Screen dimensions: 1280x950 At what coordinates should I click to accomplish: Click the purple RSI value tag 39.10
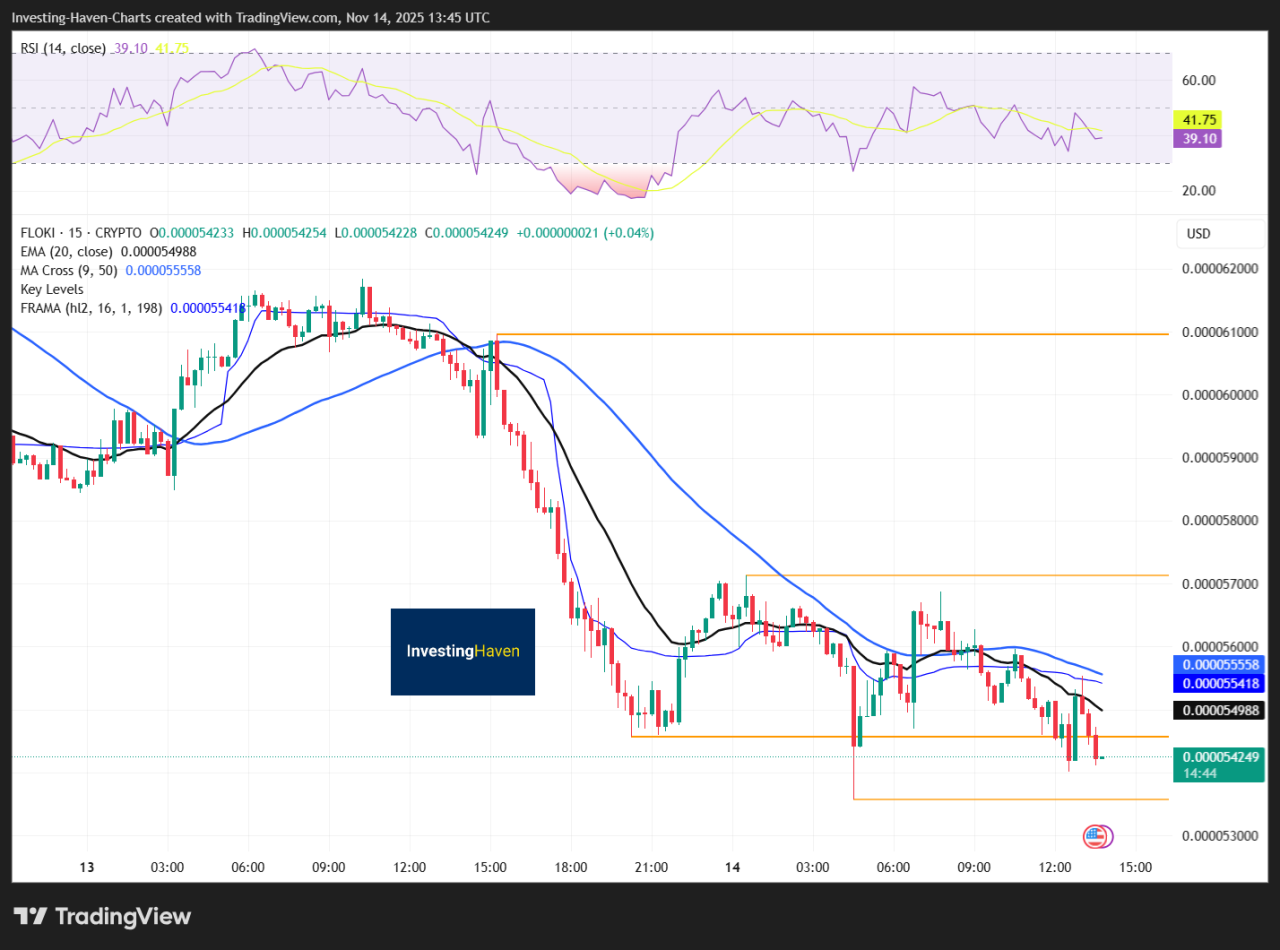(1198, 139)
